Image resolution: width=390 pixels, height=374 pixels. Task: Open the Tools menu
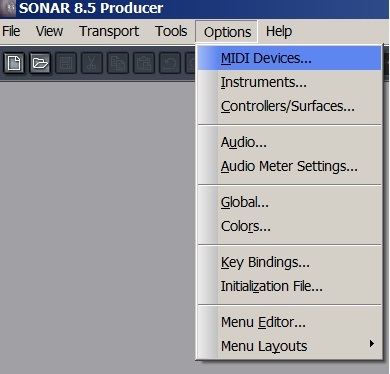pyautogui.click(x=171, y=31)
